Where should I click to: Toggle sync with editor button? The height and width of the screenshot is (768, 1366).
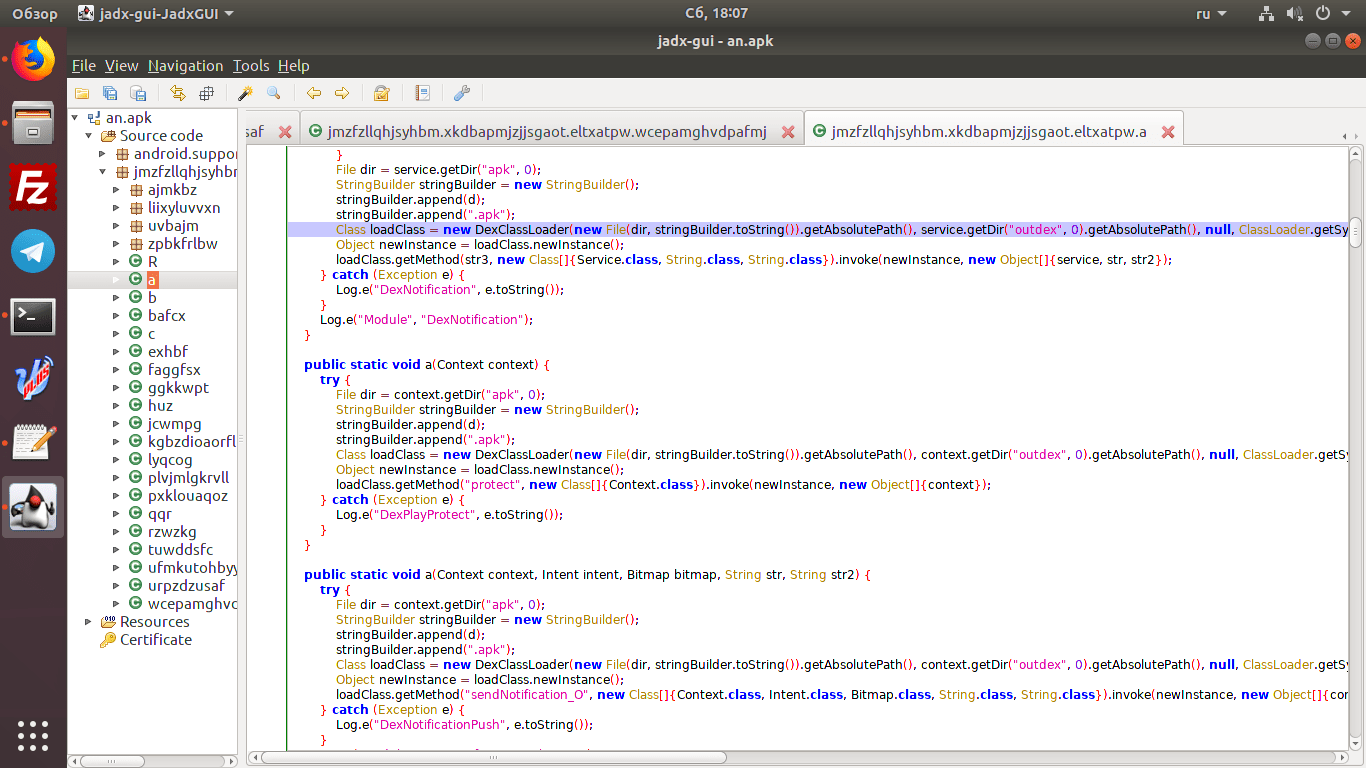coord(178,93)
